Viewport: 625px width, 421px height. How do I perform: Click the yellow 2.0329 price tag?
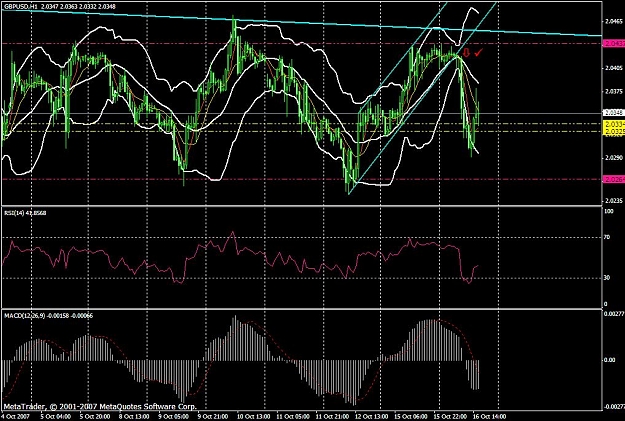click(x=614, y=131)
